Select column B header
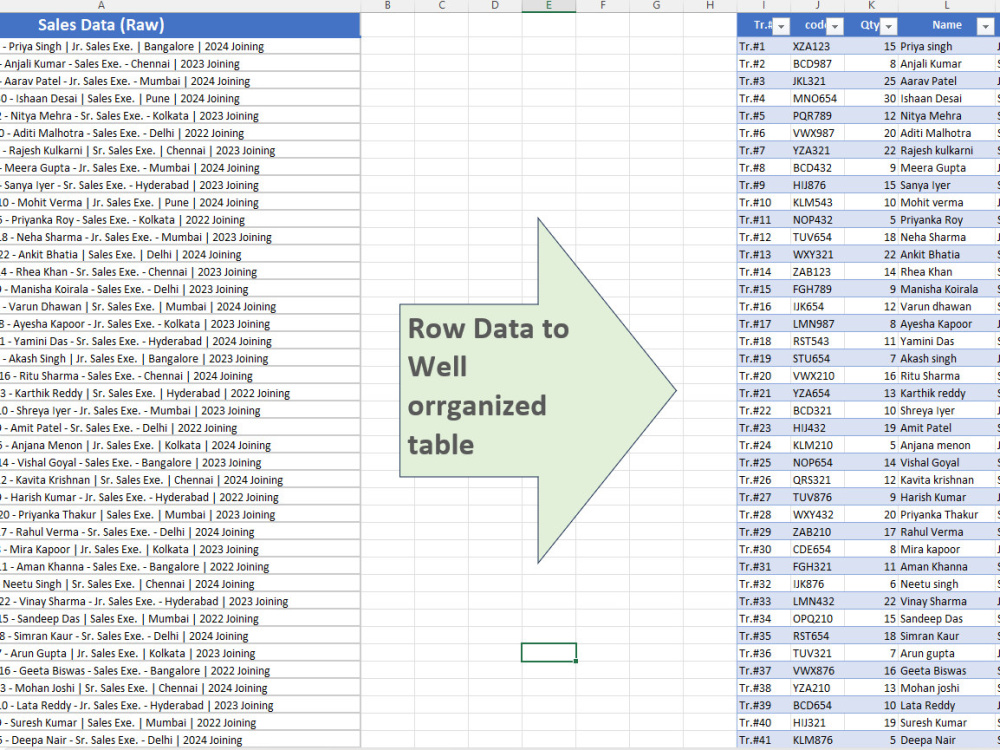The height and width of the screenshot is (750, 1000). click(387, 6)
